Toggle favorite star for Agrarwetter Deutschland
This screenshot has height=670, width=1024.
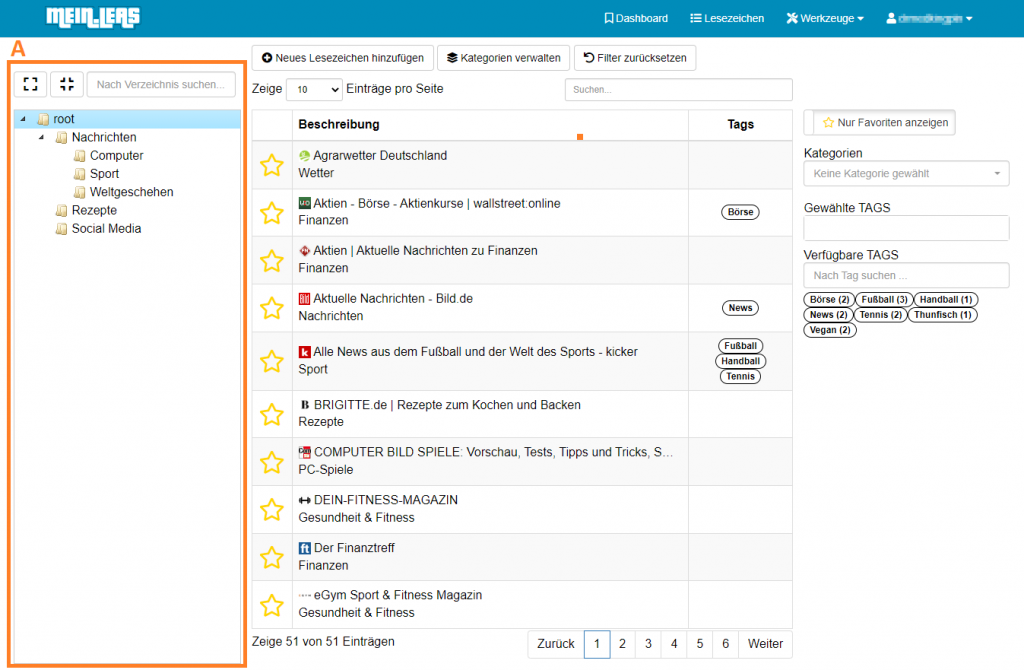(x=272, y=165)
